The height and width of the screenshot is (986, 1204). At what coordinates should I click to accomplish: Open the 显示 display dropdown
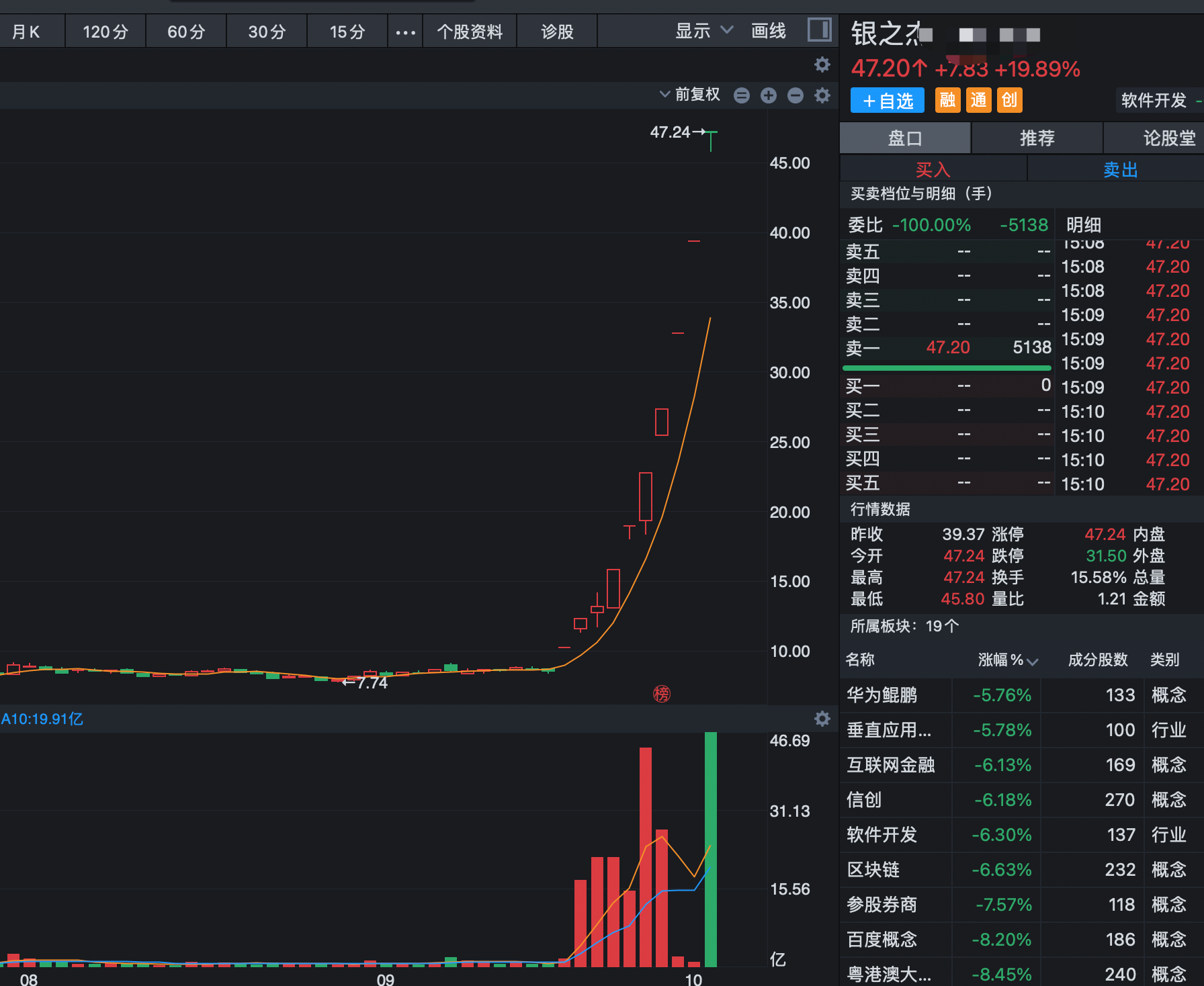click(x=703, y=31)
